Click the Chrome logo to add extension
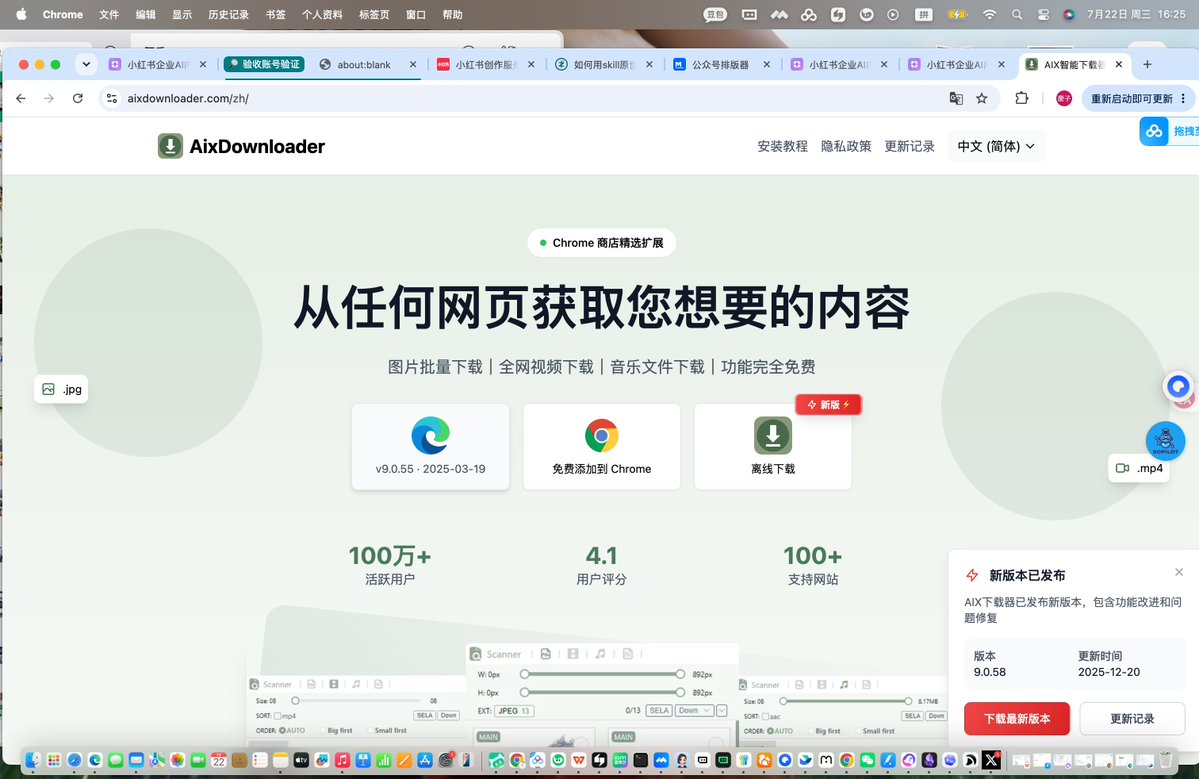This screenshot has width=1199, height=779. click(x=602, y=436)
